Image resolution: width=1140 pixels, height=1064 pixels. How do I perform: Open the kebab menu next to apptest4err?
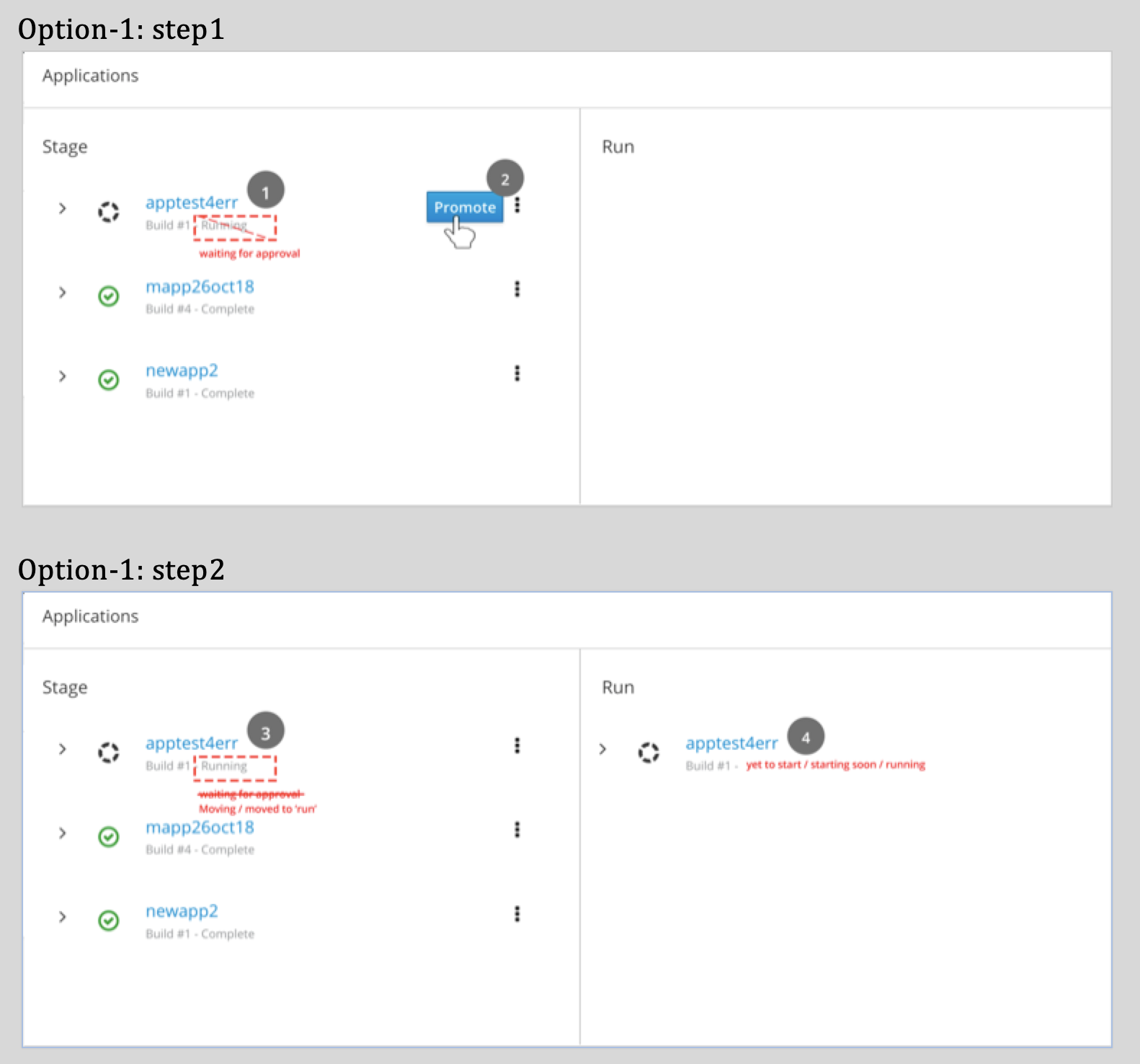[517, 207]
